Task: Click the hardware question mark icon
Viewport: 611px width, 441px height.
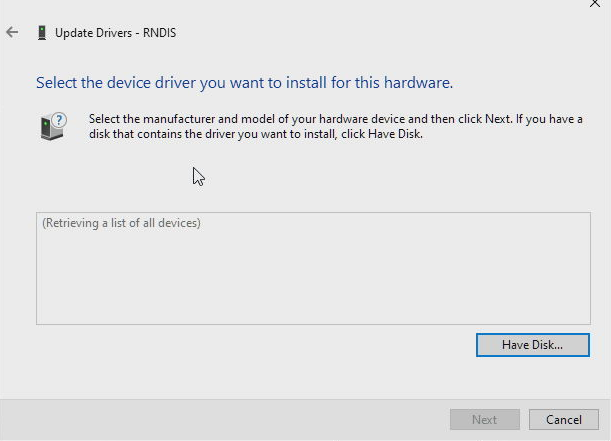Action: 53,126
